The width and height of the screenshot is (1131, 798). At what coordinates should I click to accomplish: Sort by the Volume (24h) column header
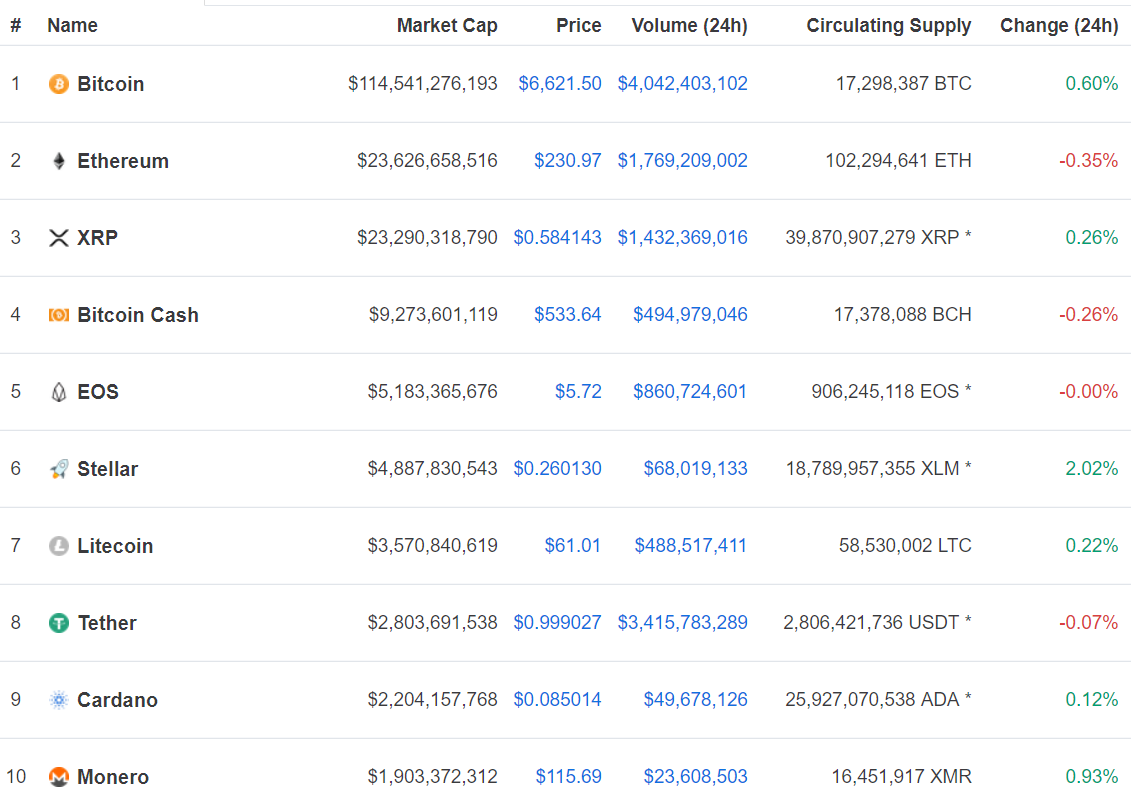pos(690,26)
